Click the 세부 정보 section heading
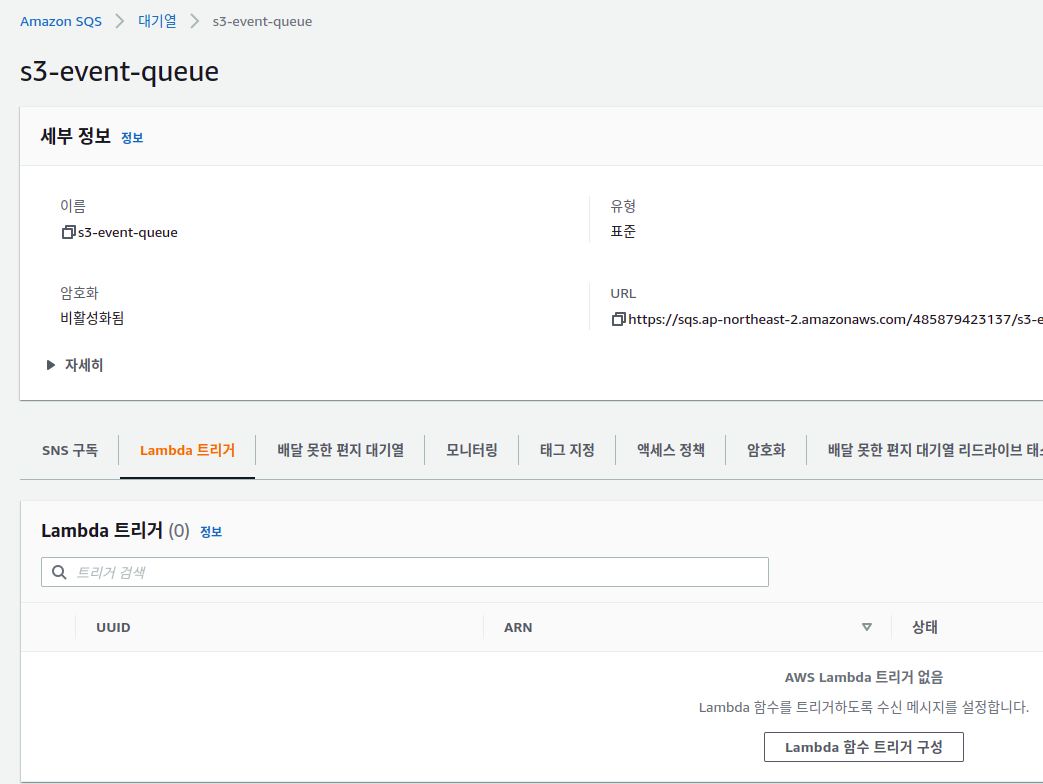Viewport: 1043px width, 784px height. pos(75,136)
